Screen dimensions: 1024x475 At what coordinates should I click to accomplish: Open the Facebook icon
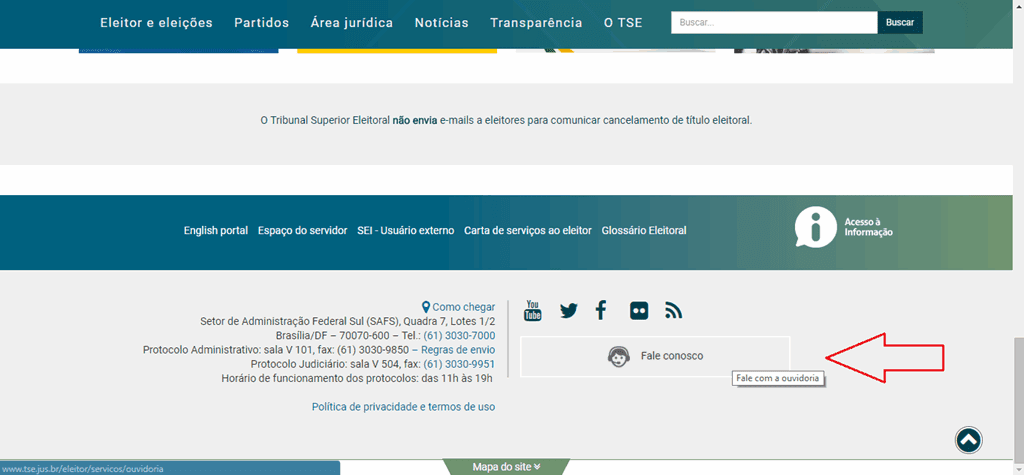601,310
